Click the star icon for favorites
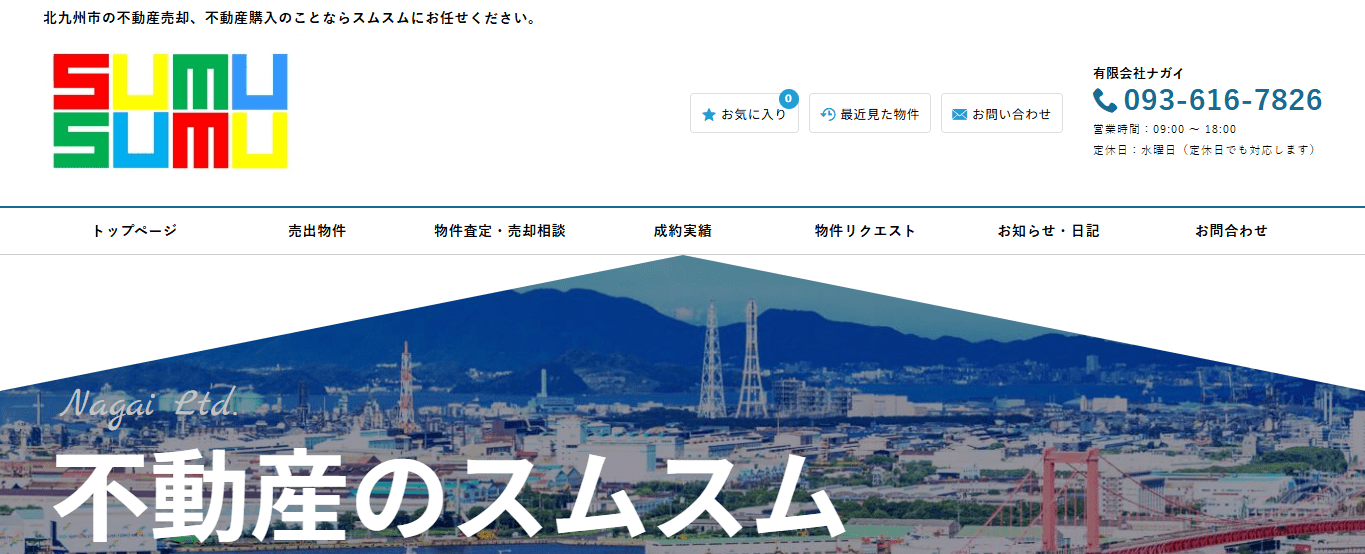Viewport: 1365px width, 554px height. (709, 115)
